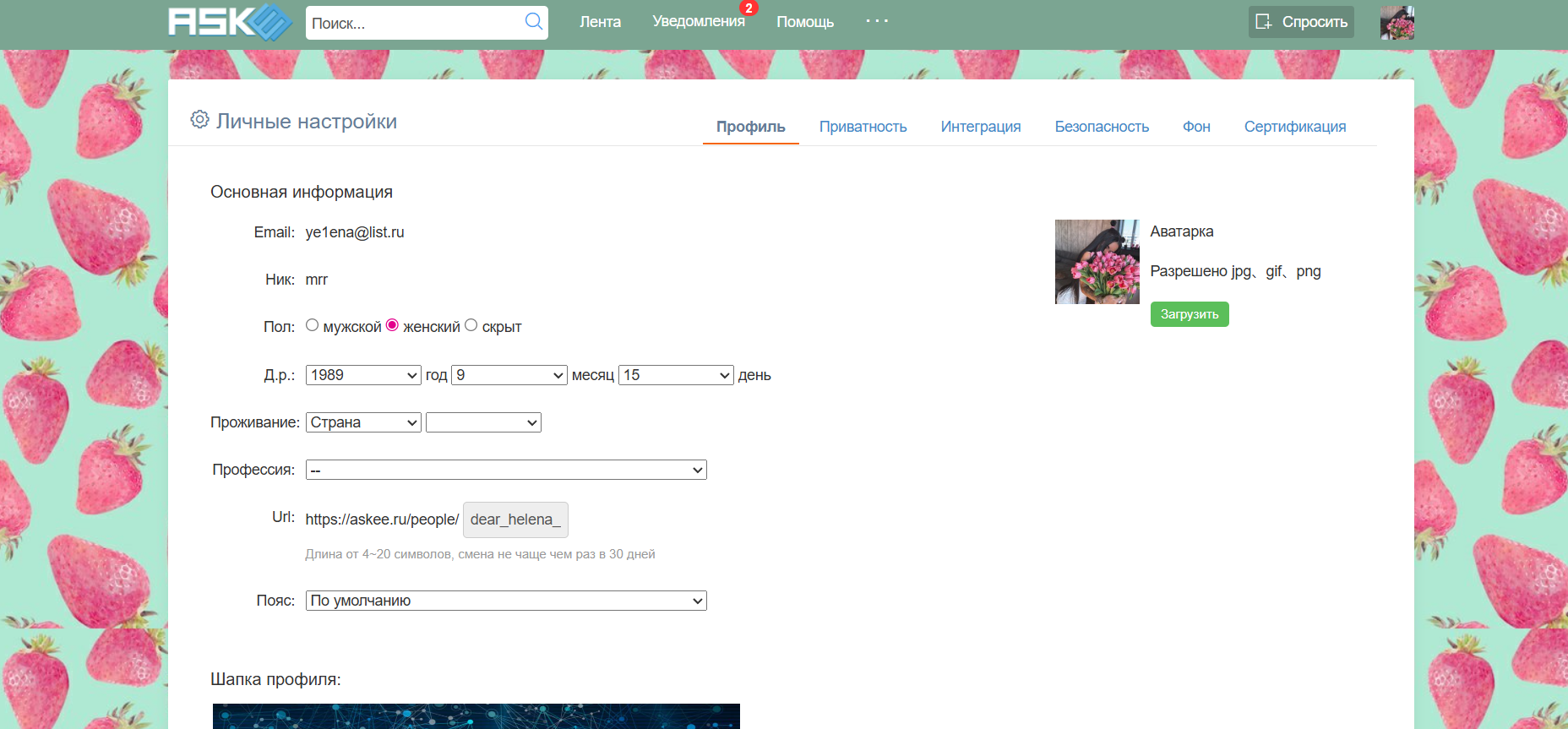Screen dimensions: 1568x729
Task: Expand the birth year dropdown showing 1989
Action: (363, 375)
